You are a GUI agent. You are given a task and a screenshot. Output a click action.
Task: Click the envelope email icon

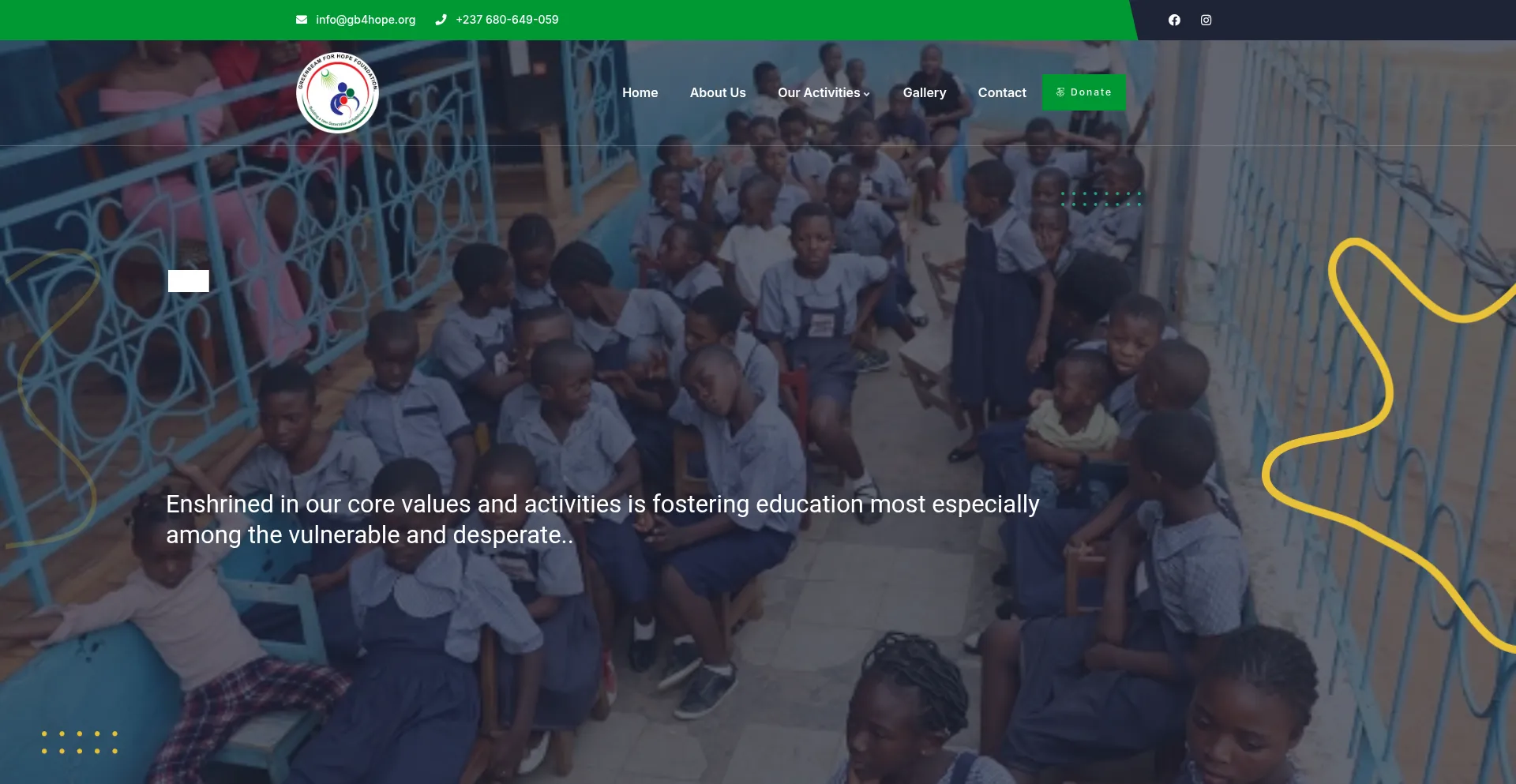tap(302, 20)
